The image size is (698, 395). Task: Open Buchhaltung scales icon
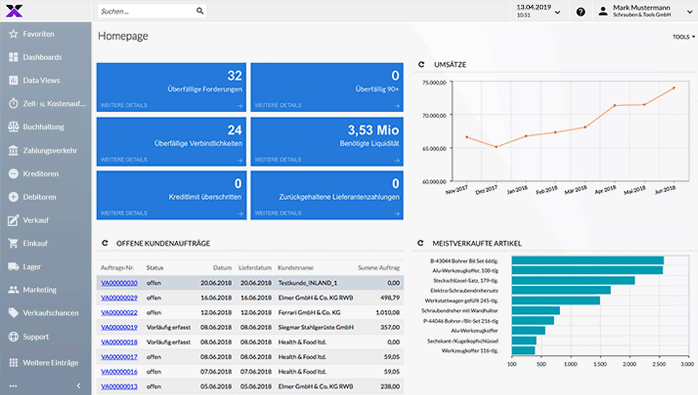(x=13, y=126)
